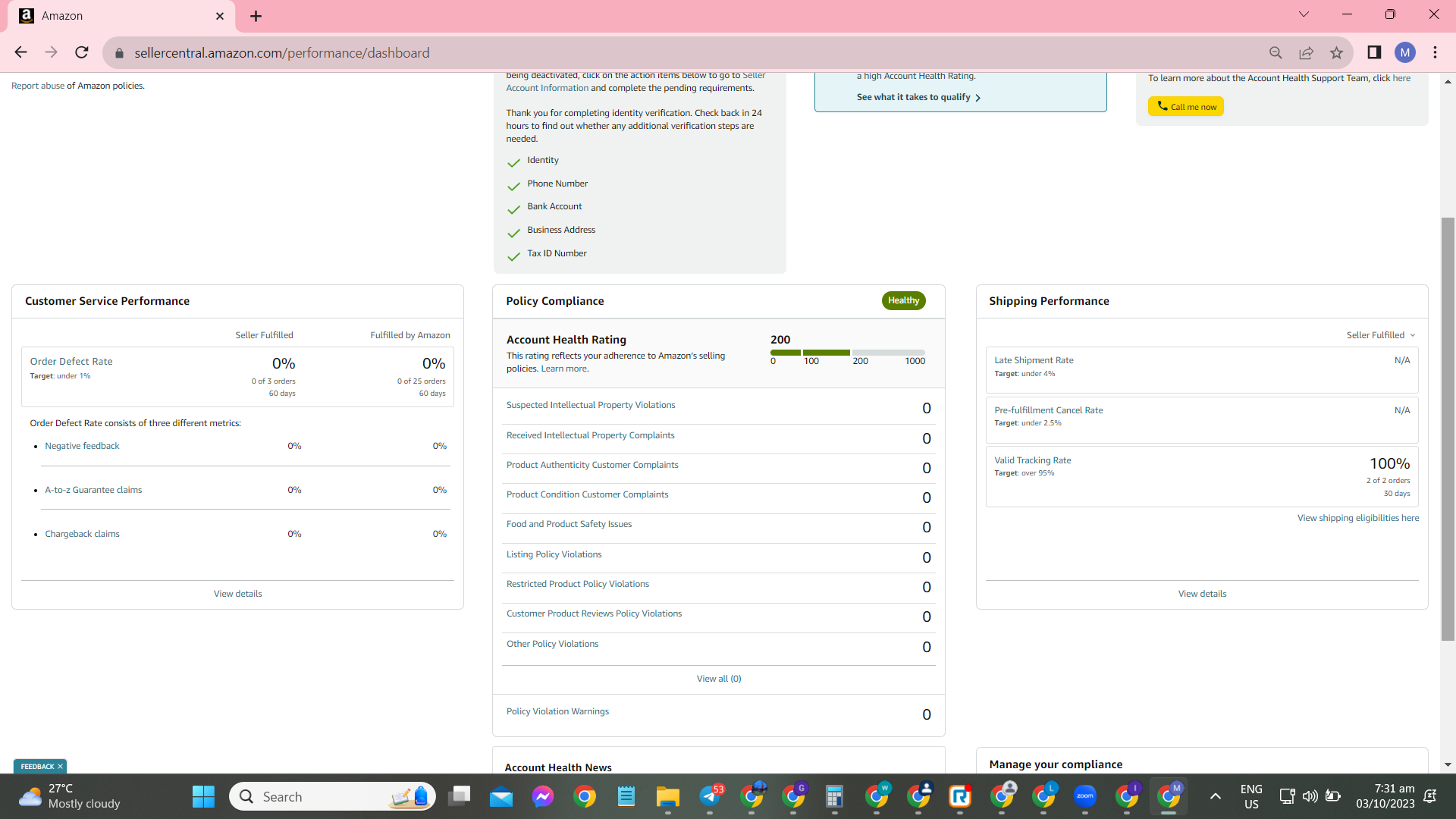The width and height of the screenshot is (1456, 819).
Task: View site information lock icon
Action: click(x=119, y=53)
